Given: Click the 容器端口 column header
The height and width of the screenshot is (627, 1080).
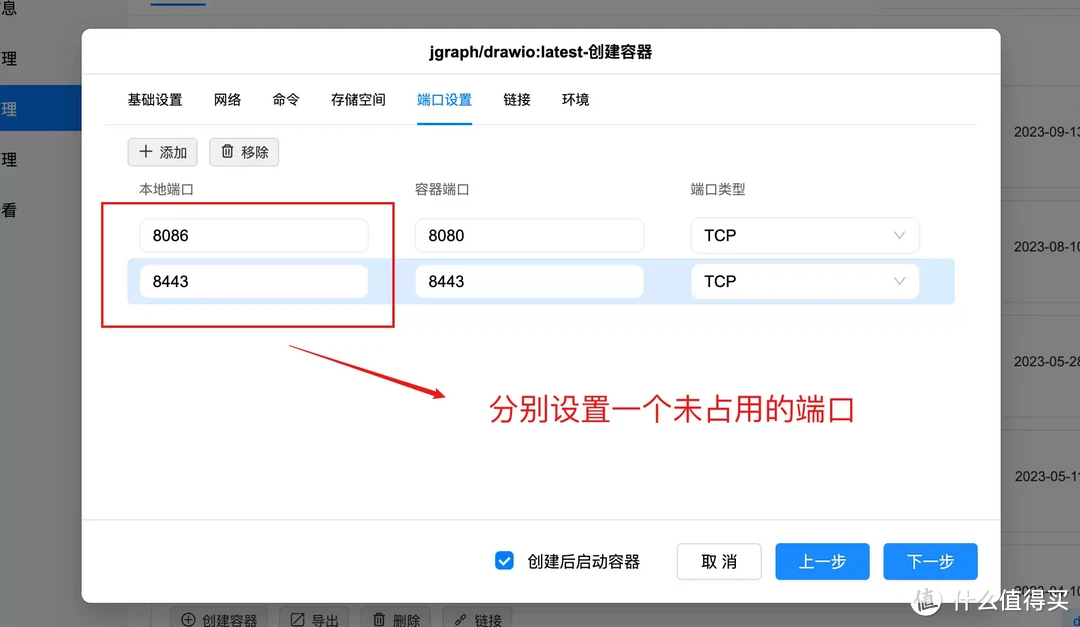Looking at the screenshot, I should [442, 189].
